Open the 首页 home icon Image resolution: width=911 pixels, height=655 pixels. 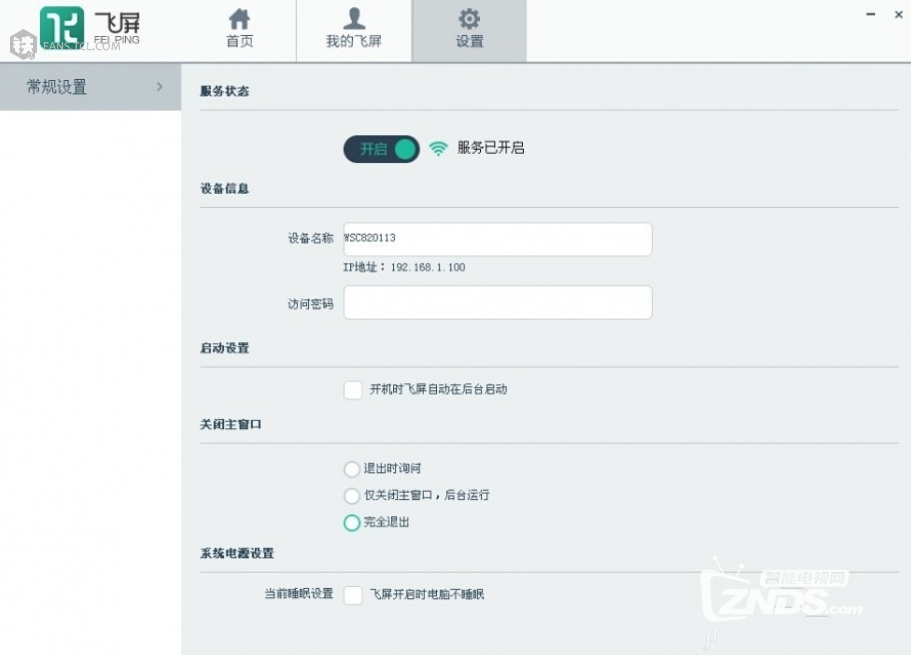(x=239, y=19)
